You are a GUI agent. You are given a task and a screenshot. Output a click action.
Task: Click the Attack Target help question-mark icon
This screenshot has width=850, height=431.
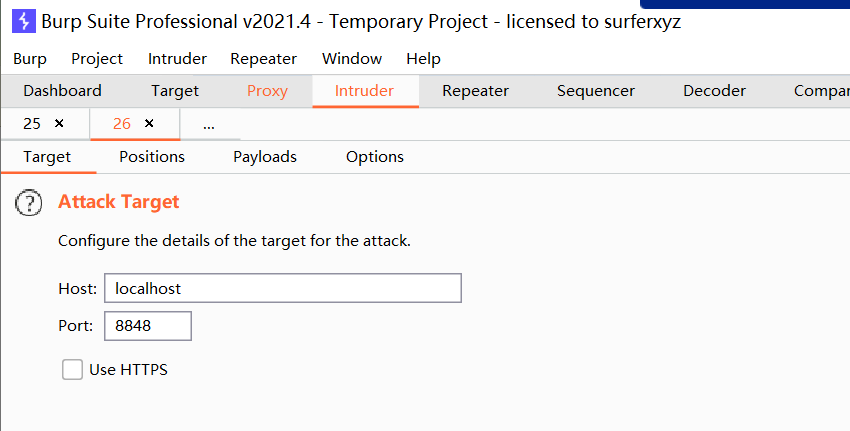(30, 203)
